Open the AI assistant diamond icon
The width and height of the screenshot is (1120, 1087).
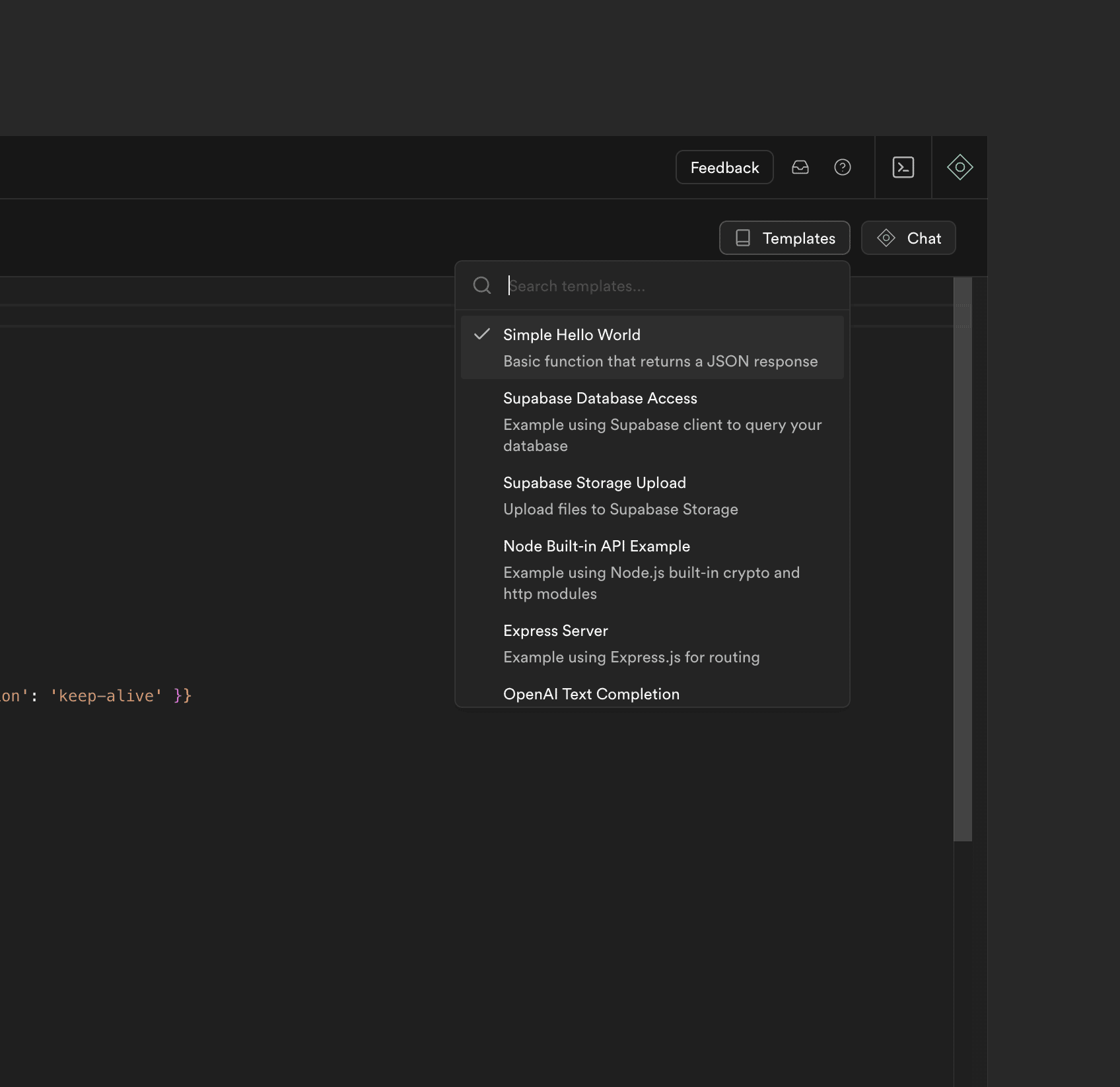960,167
